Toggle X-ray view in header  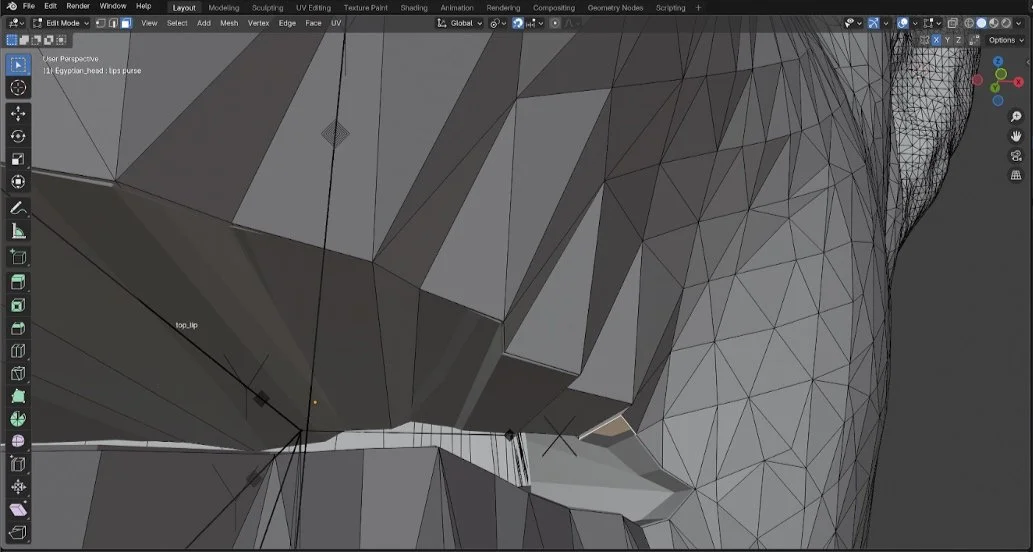click(x=953, y=23)
